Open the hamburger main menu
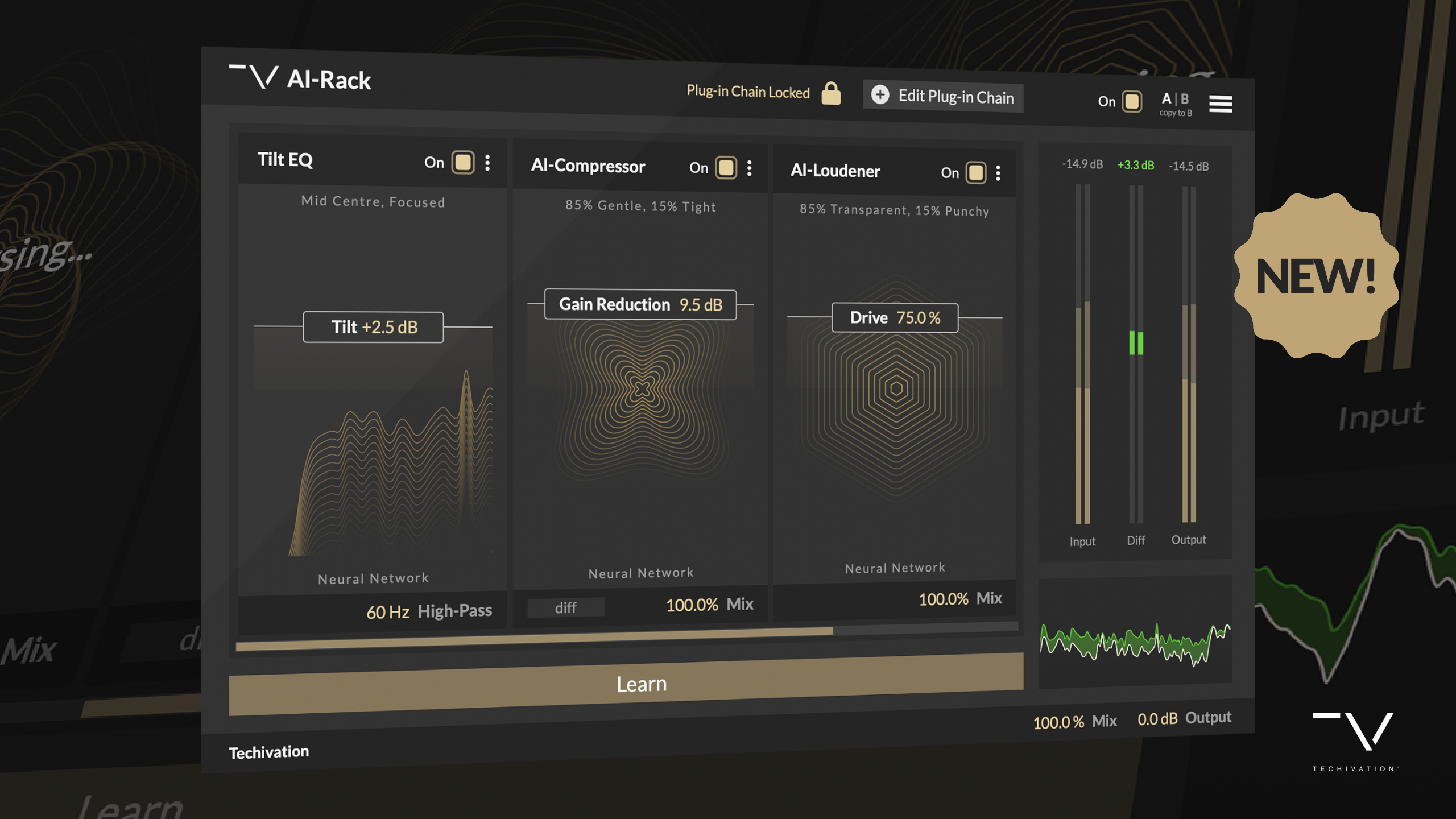This screenshot has height=819, width=1456. tap(1221, 104)
